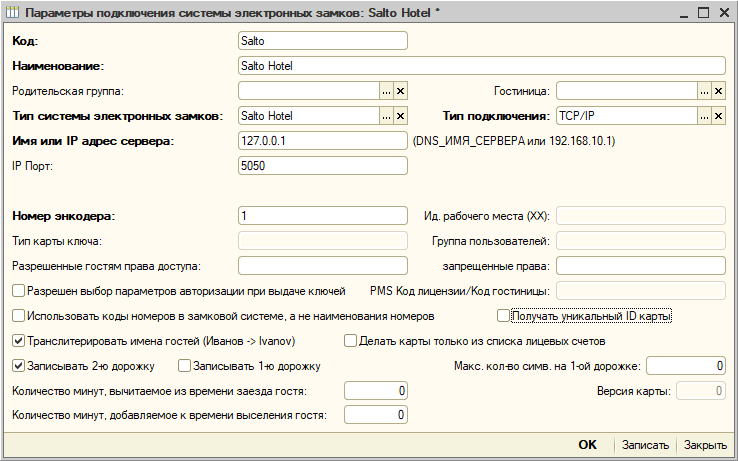
Task: Click the server IP address field 127.0.0.1
Action: [322, 141]
